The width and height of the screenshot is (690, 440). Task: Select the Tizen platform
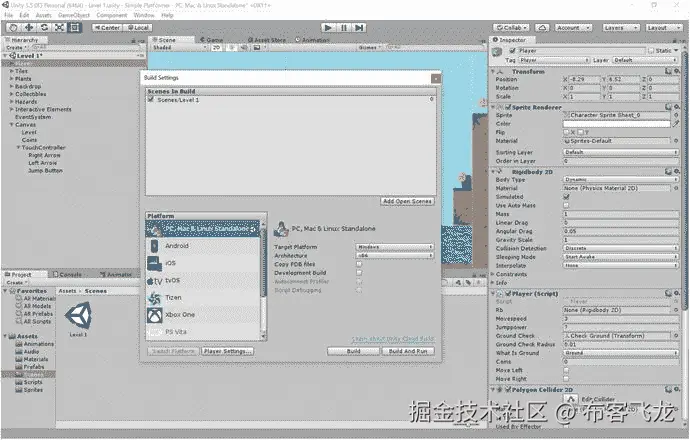click(202, 298)
